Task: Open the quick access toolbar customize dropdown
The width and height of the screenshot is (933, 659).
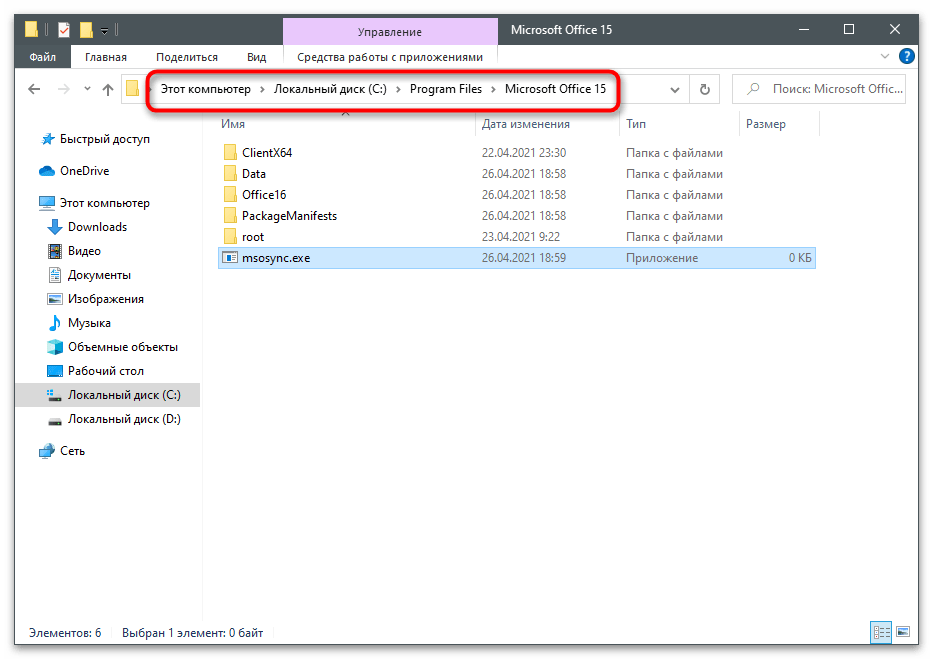Action: (x=104, y=30)
